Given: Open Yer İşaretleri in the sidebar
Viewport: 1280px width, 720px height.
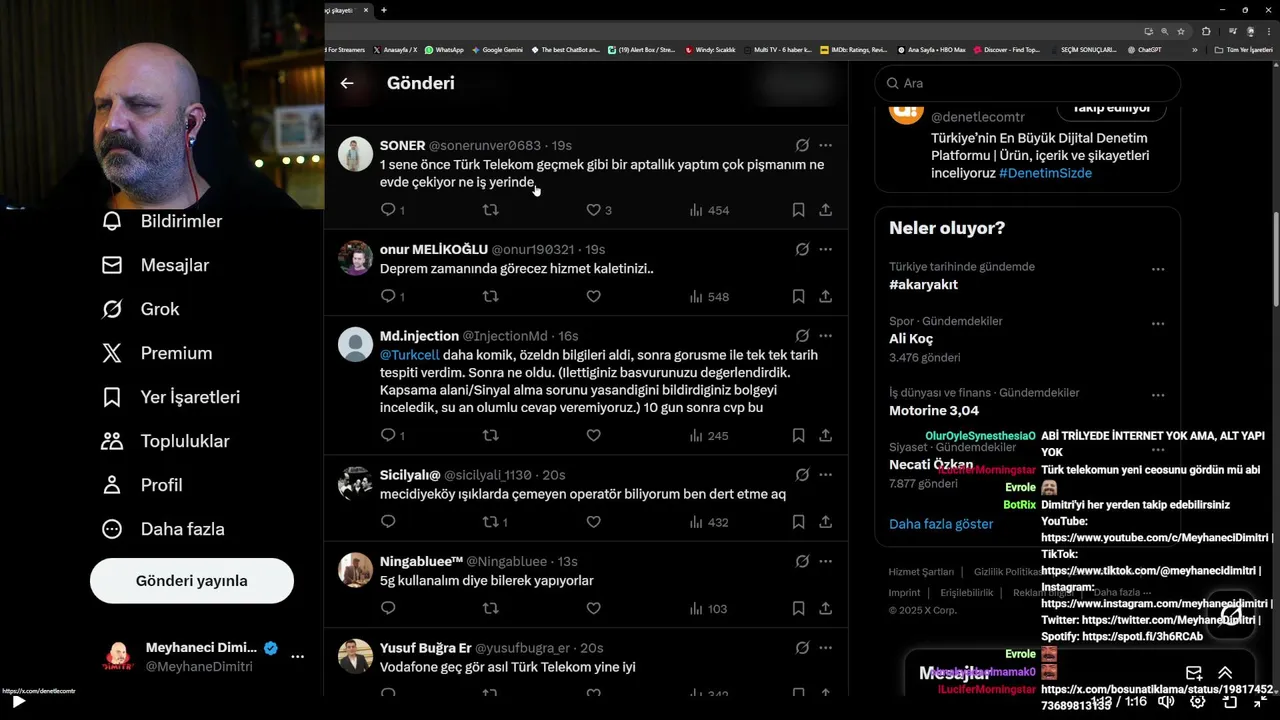Looking at the screenshot, I should [170, 397].
